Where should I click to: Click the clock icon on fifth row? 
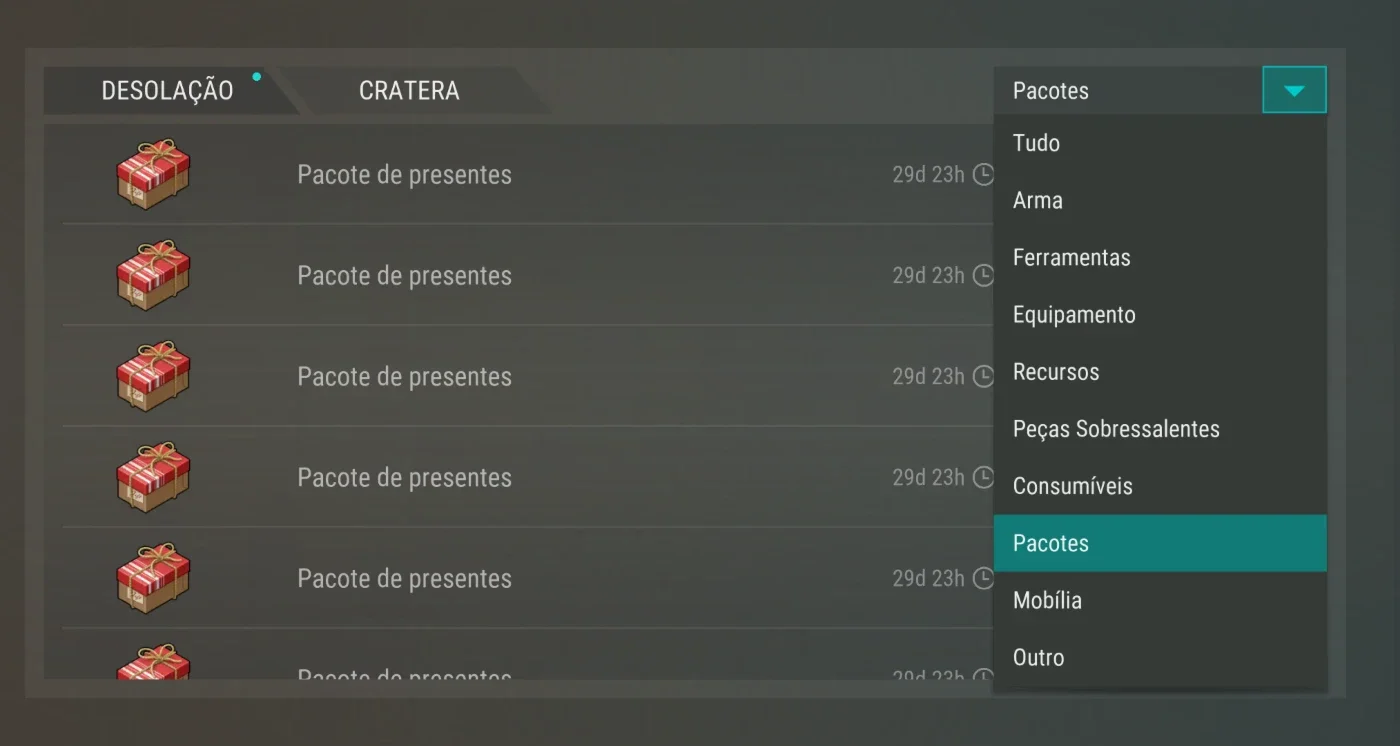tap(984, 579)
